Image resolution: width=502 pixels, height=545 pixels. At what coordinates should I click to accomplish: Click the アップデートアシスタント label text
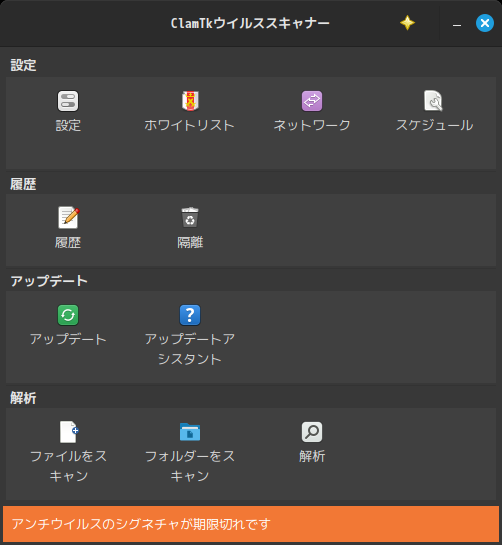190,349
